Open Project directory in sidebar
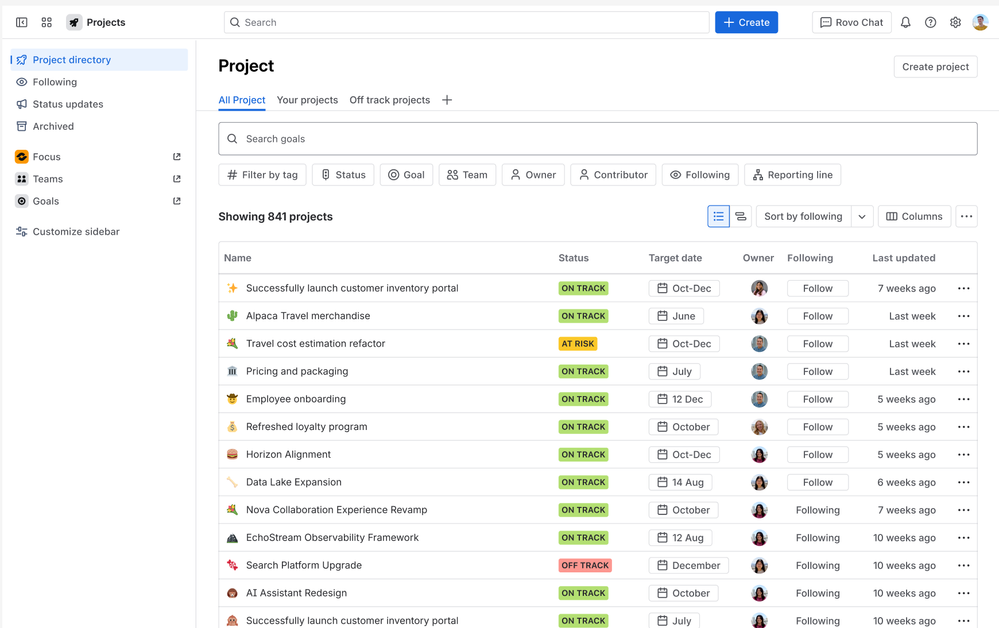The image size is (999, 628). click(99, 60)
